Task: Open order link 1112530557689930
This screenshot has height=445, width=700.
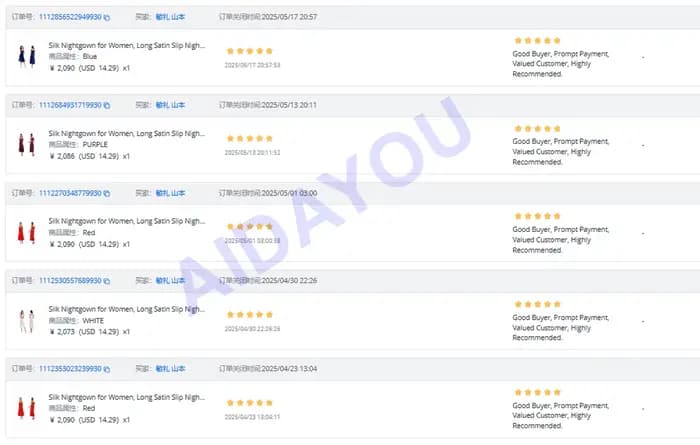Action: click(x=71, y=280)
